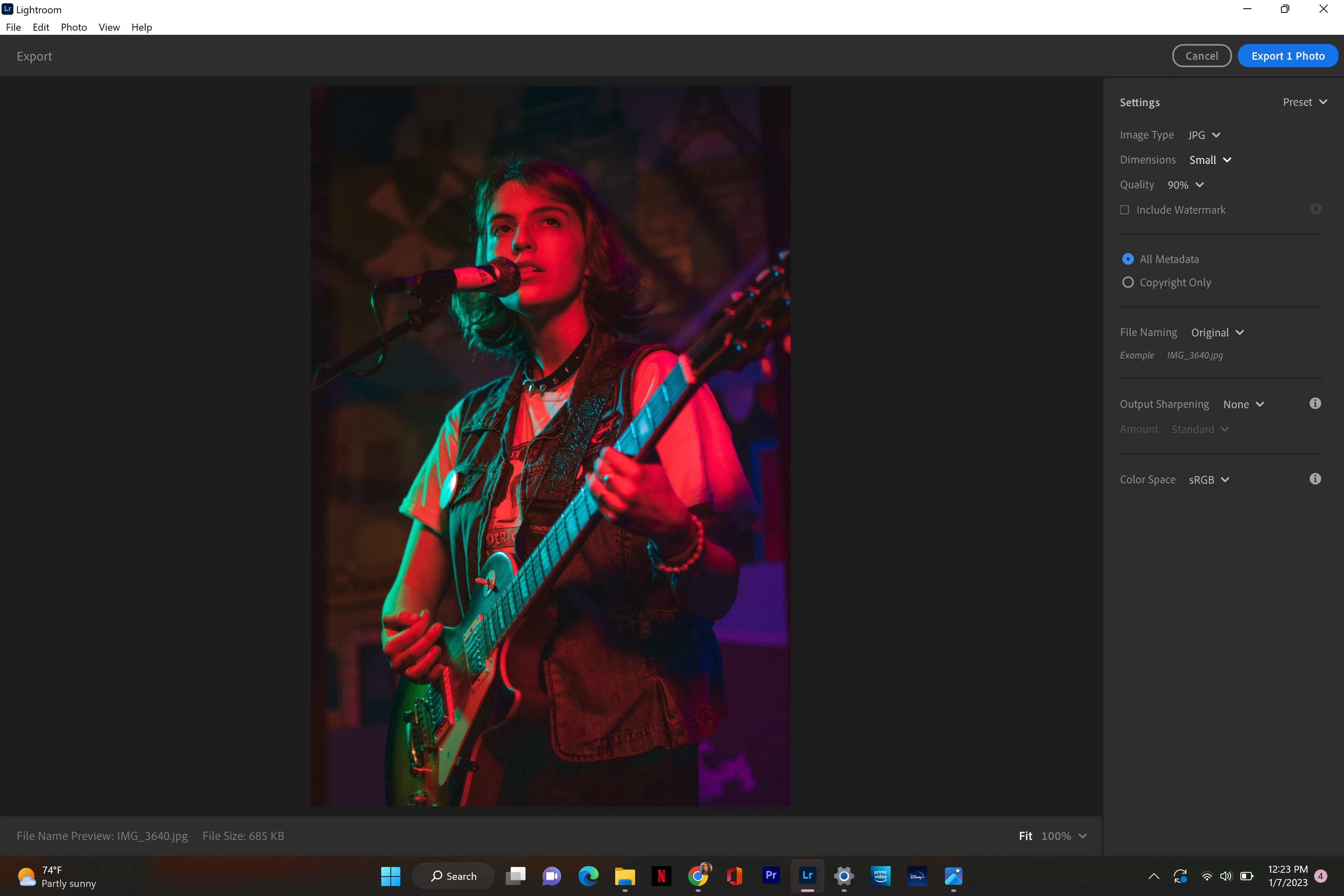The width and height of the screenshot is (1344, 896).
Task: Enable Include Watermark checkbox
Action: point(1125,210)
